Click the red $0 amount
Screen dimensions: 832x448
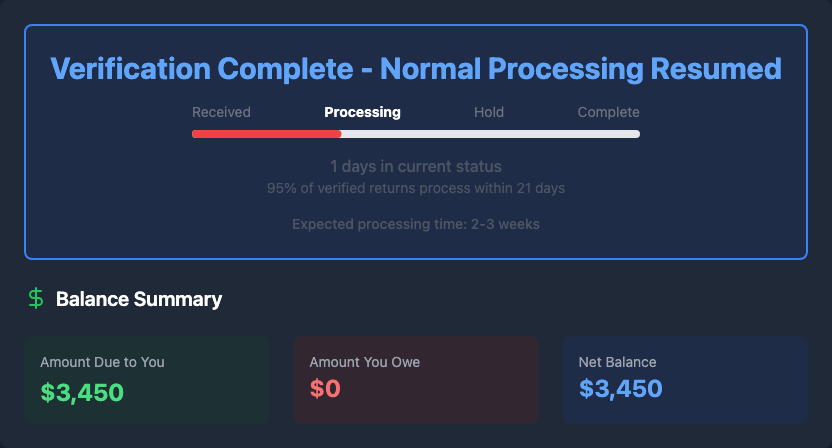coord(325,390)
